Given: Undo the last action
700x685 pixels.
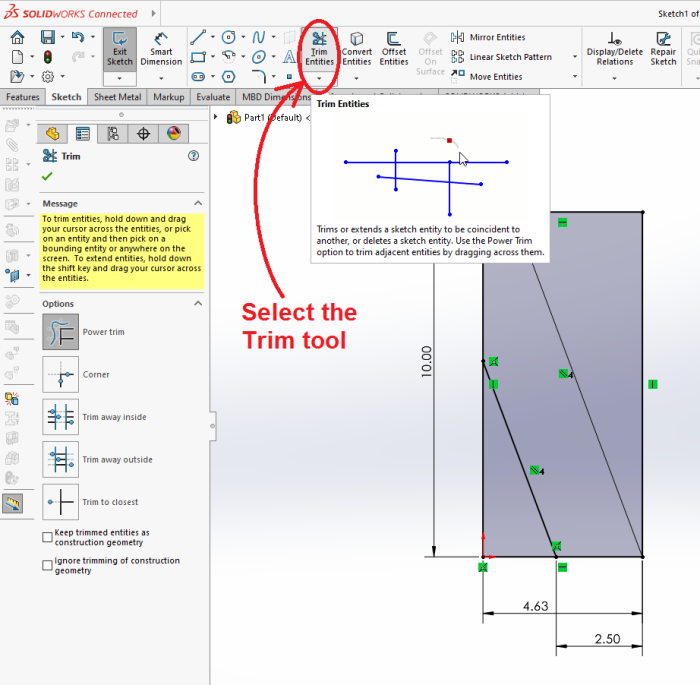Looking at the screenshot, I should pyautogui.click(x=78, y=37).
